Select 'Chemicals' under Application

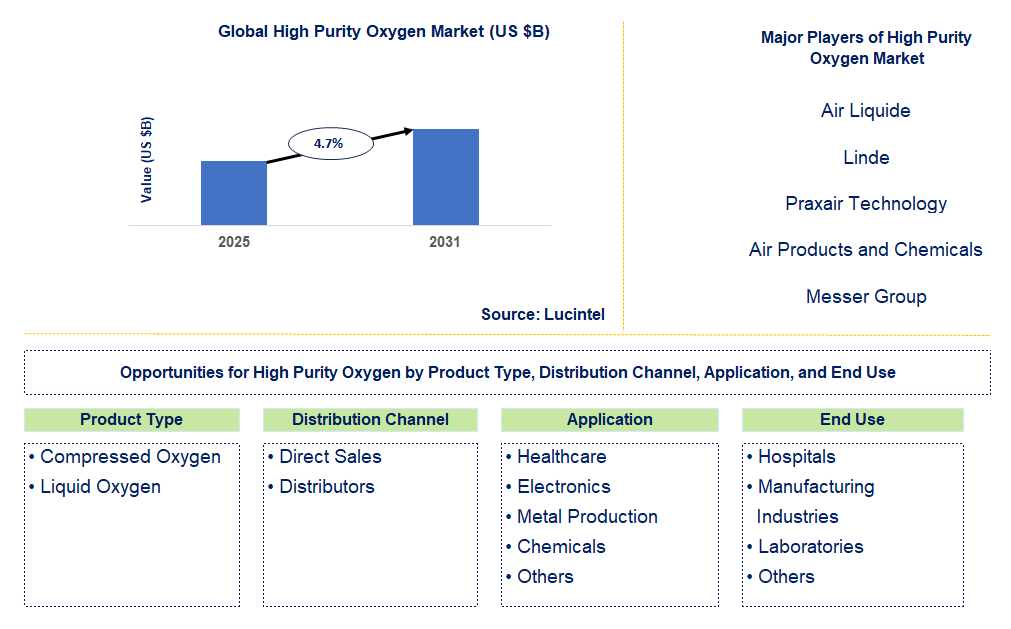point(555,547)
